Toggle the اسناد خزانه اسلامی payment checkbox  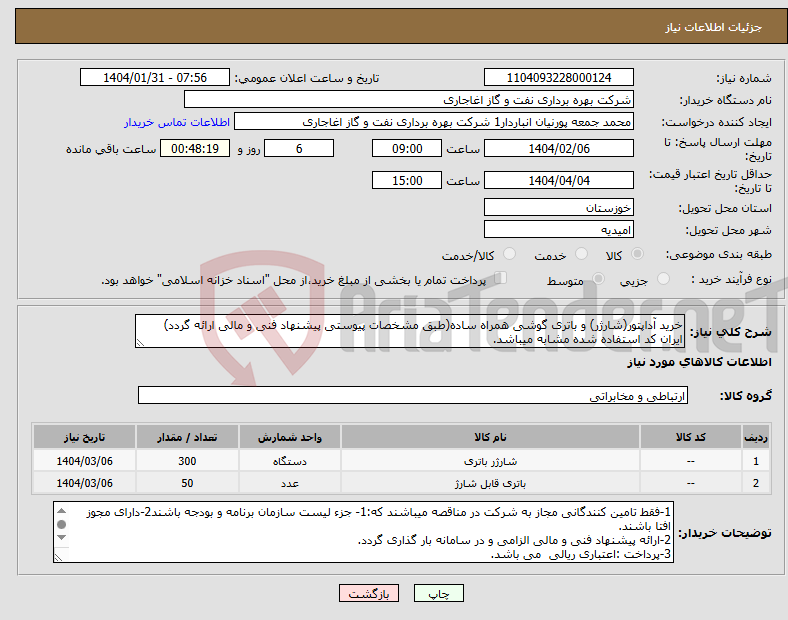click(501, 277)
